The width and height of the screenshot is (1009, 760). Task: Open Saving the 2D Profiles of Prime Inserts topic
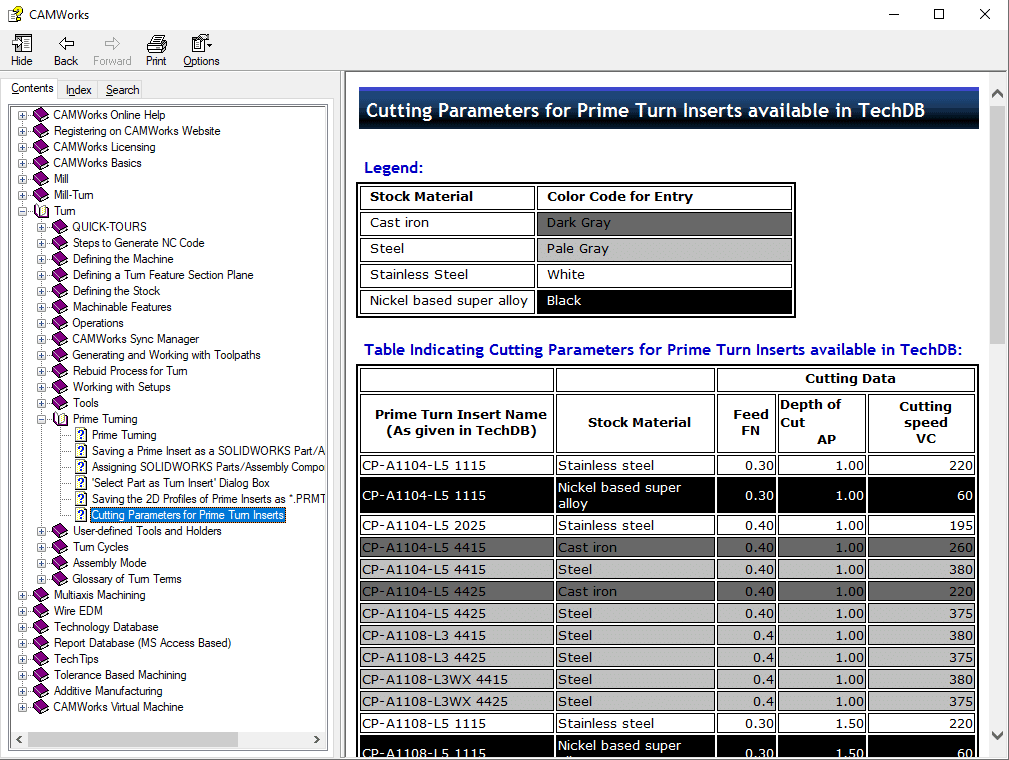208,499
